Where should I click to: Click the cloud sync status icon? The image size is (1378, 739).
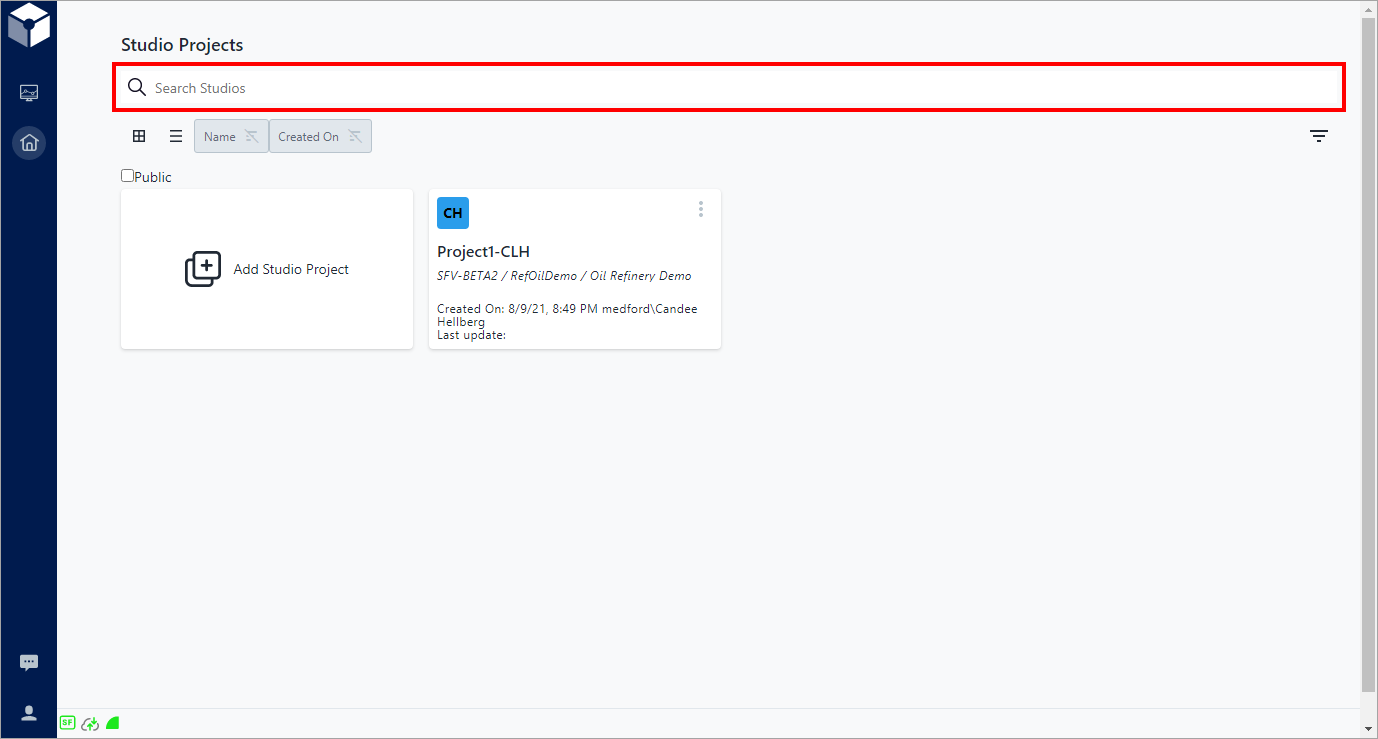[90, 723]
